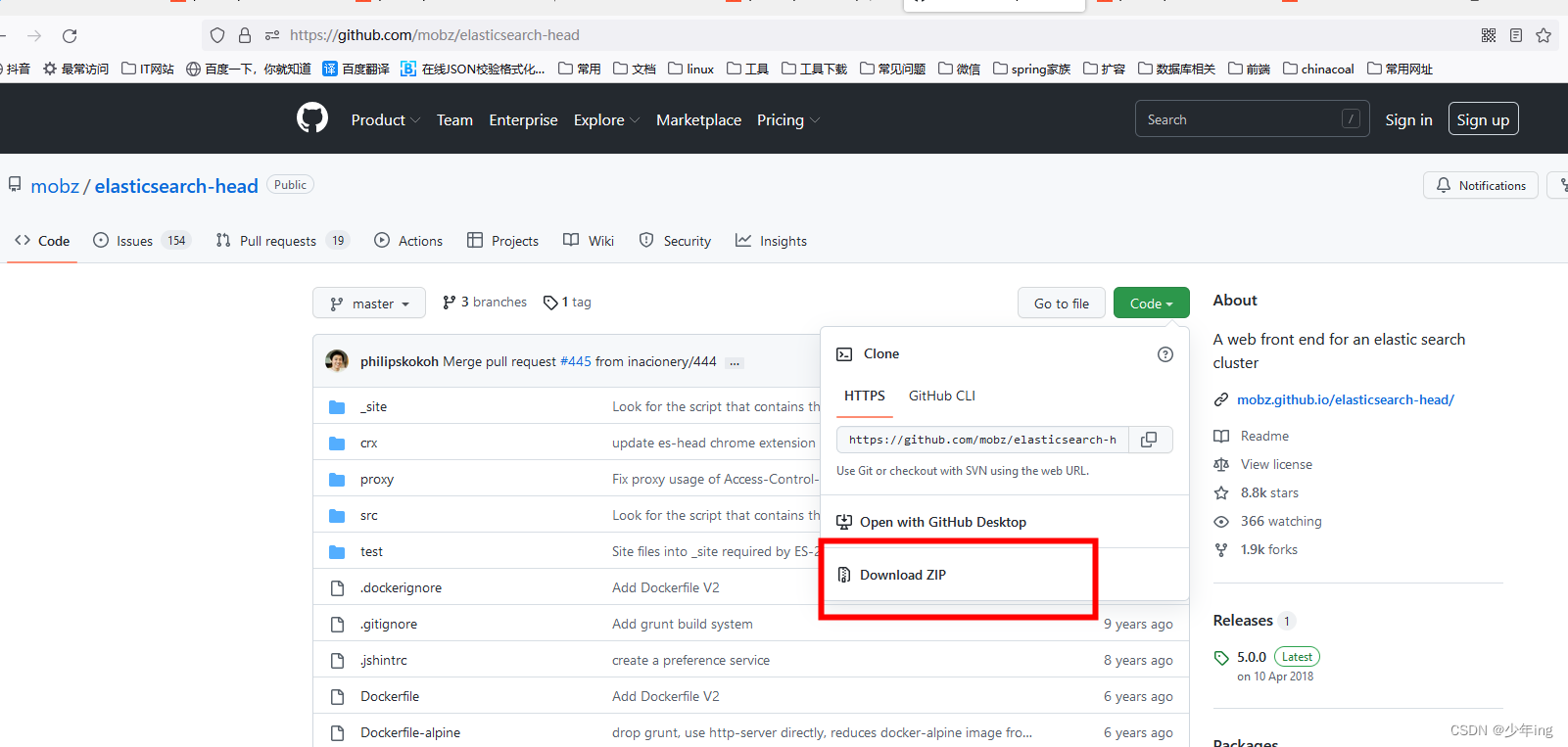1568x747 pixels.
Task: Switch to the Issues tab
Action: pyautogui.click(x=141, y=241)
